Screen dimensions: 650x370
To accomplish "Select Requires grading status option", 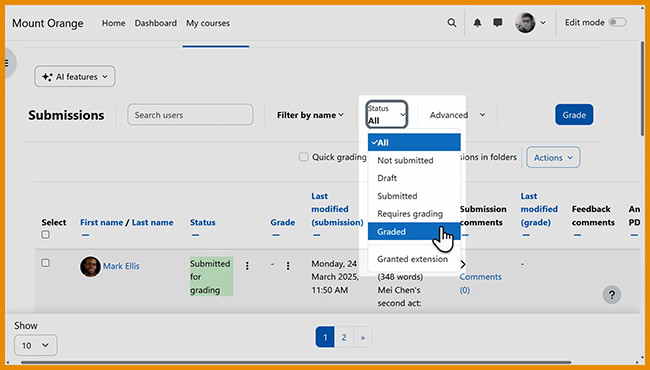I will (x=414, y=214).
